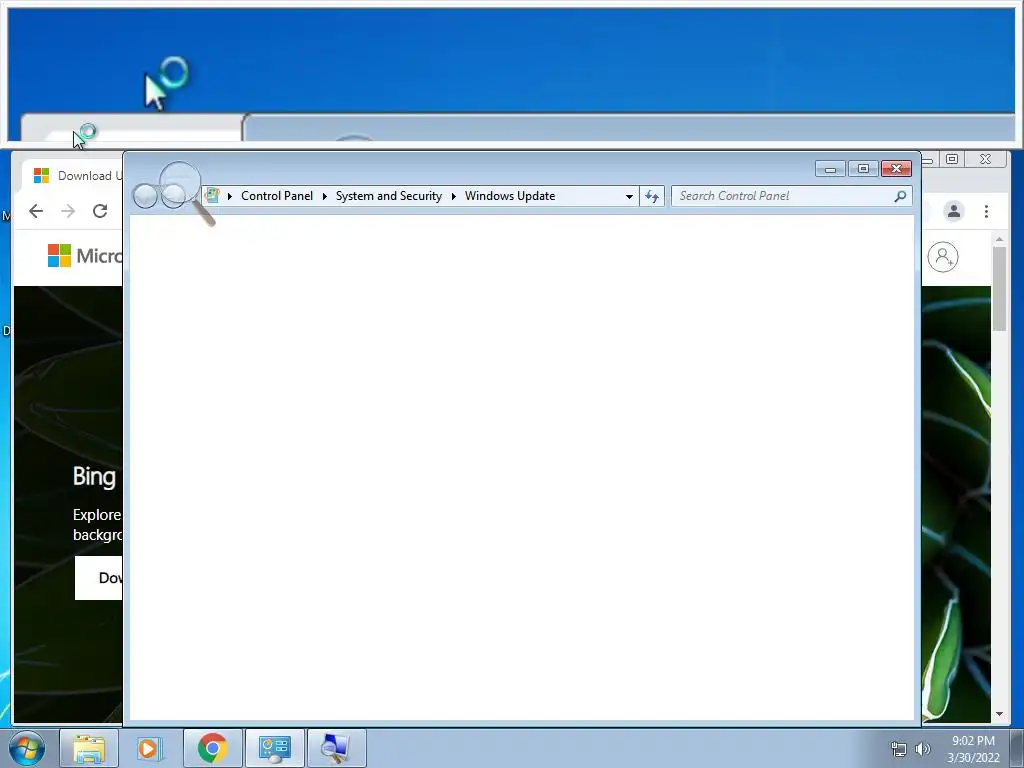Expand arrow before System and Security
The width and height of the screenshot is (1024, 768).
pos(325,196)
